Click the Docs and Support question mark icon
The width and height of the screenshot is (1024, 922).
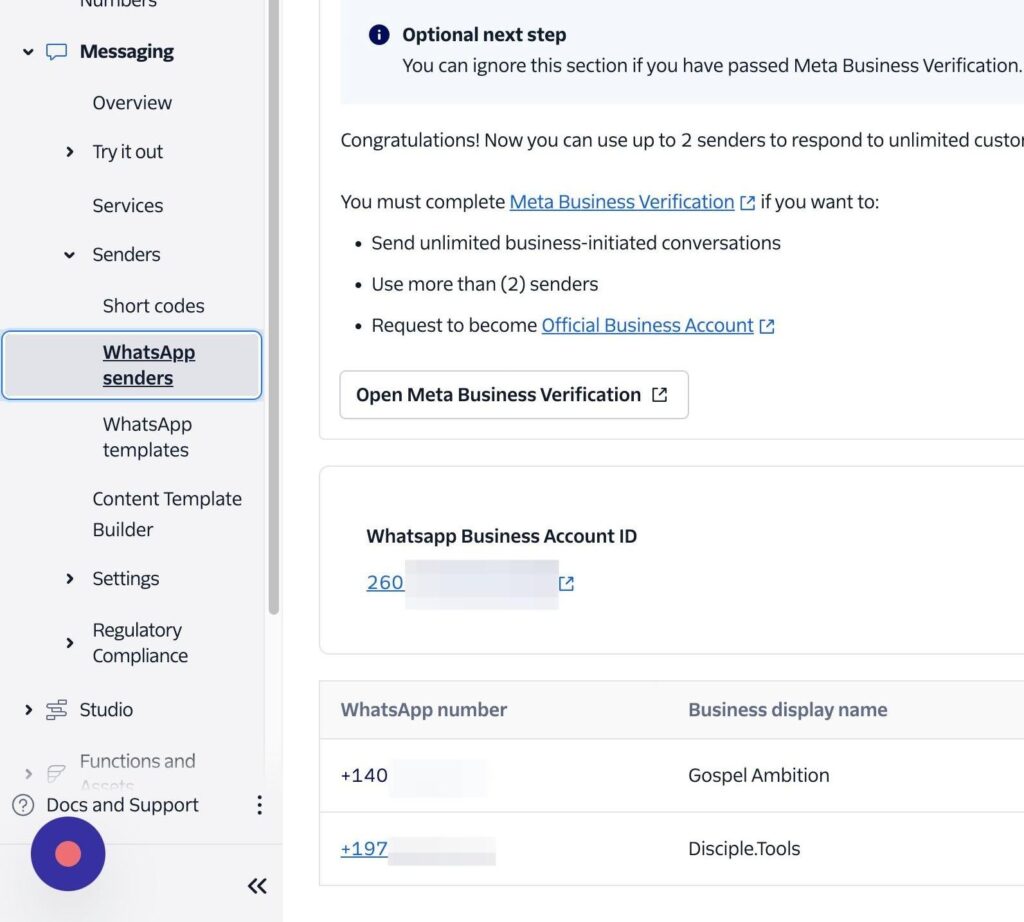point(23,805)
